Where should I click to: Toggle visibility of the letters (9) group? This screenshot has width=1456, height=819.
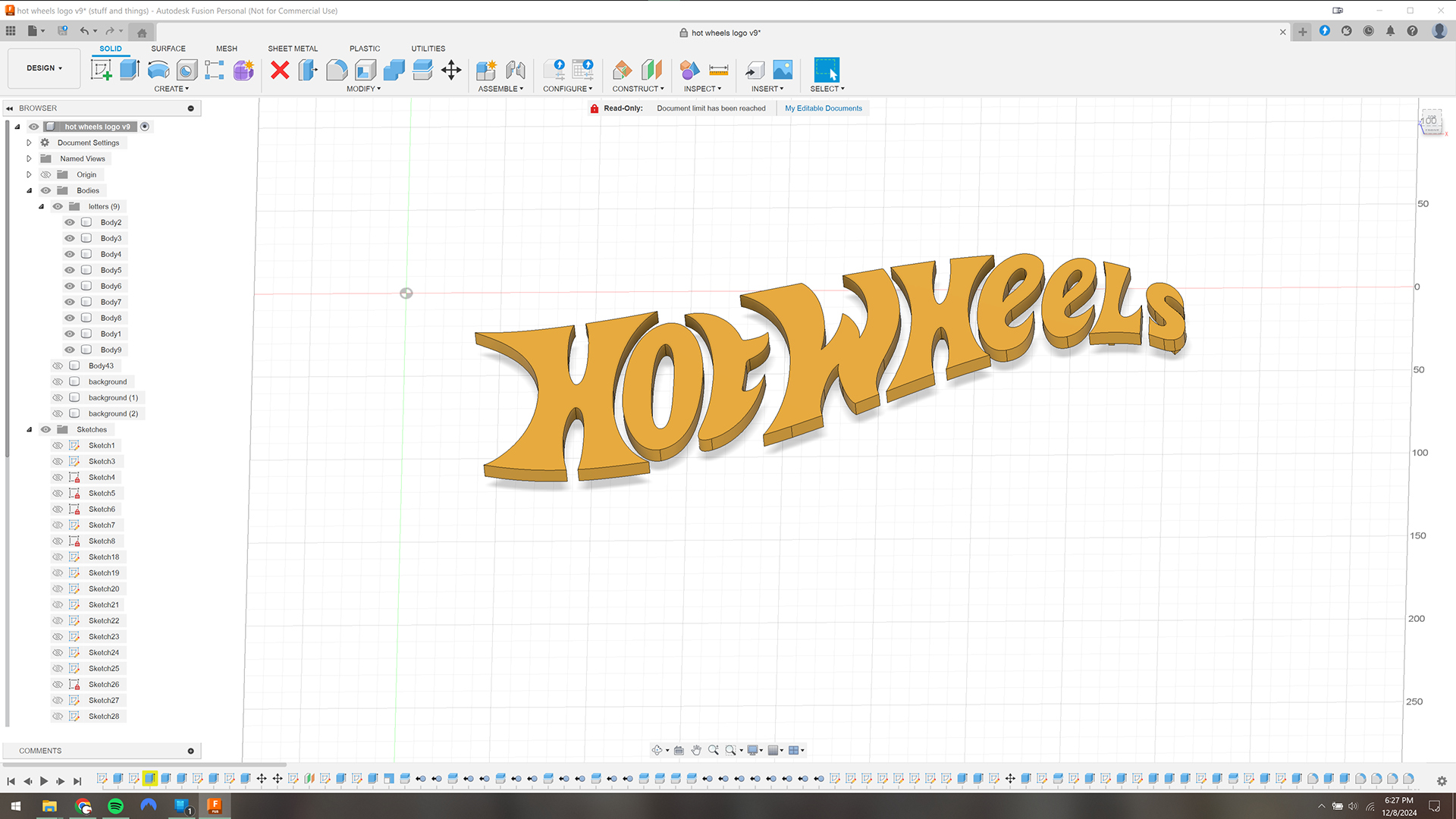click(x=58, y=206)
